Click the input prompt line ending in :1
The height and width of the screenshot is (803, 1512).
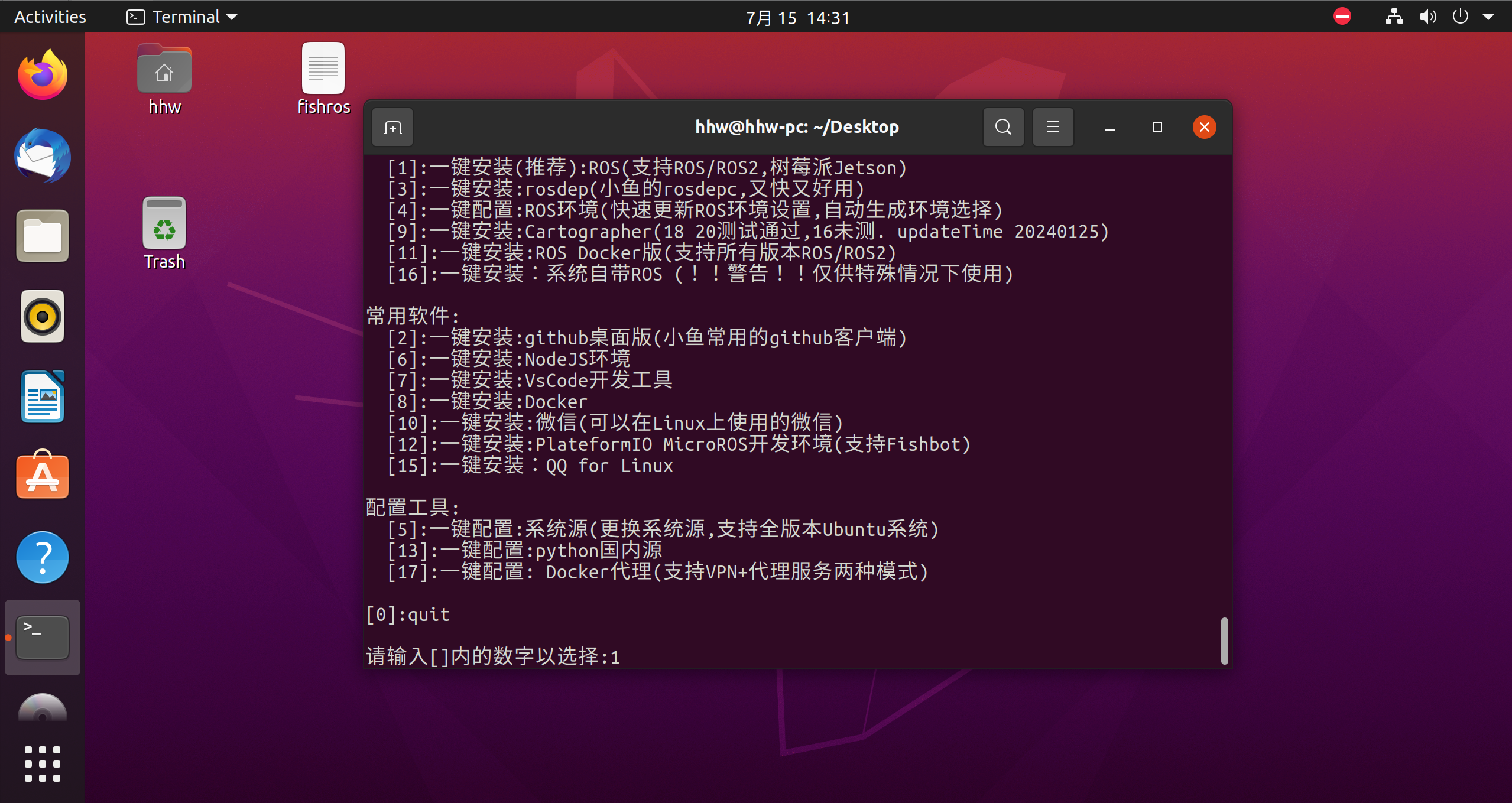tap(493, 656)
